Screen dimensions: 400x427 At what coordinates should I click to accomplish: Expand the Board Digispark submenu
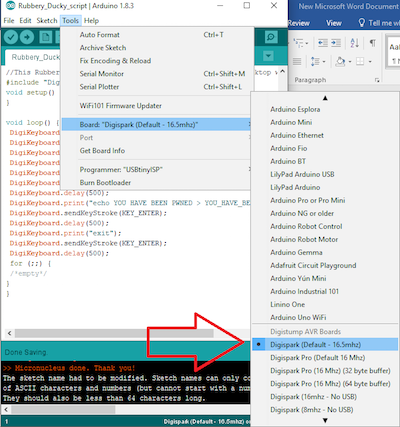pyautogui.click(x=156, y=125)
